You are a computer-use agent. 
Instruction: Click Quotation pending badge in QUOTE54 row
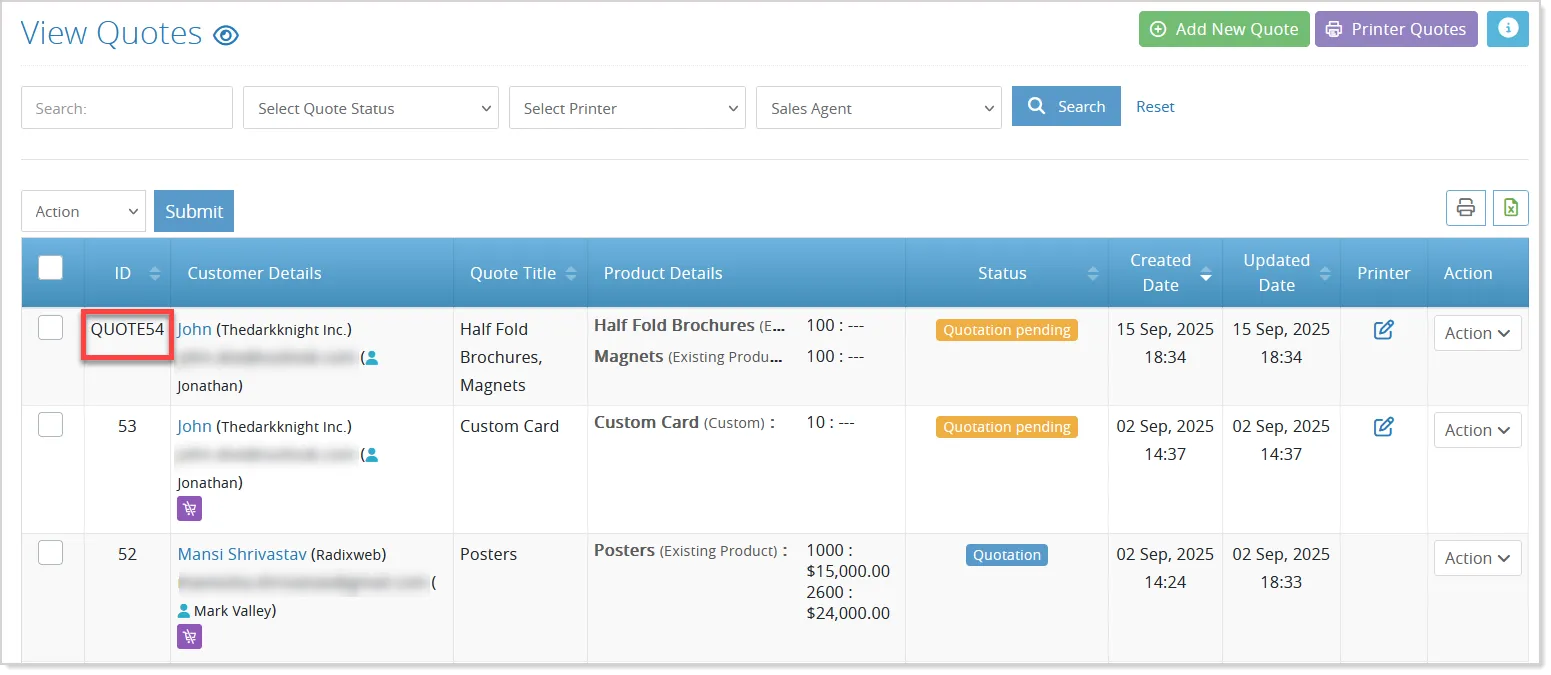(1007, 330)
